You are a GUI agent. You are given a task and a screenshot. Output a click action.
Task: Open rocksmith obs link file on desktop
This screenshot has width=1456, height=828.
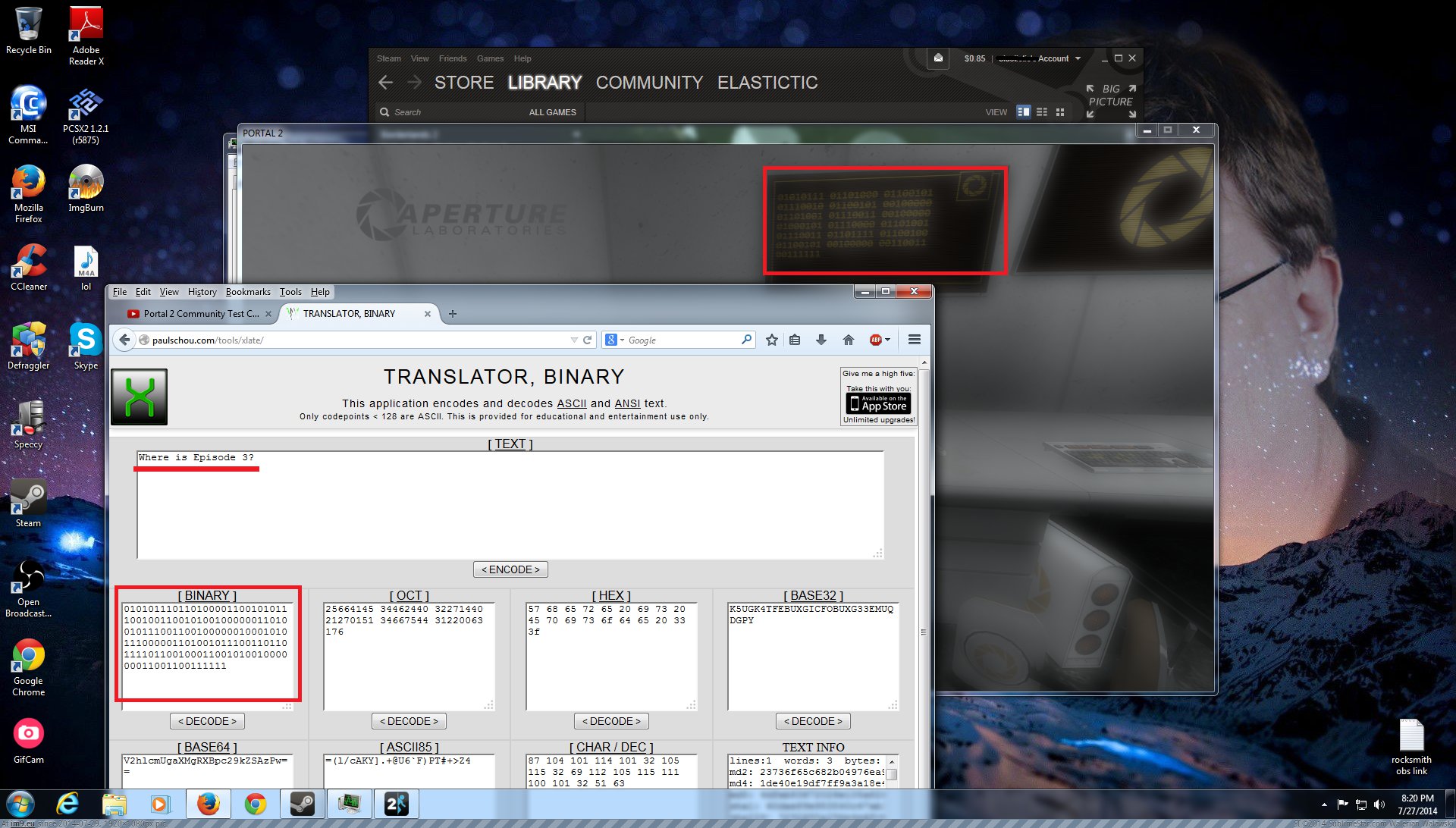pyautogui.click(x=1411, y=747)
